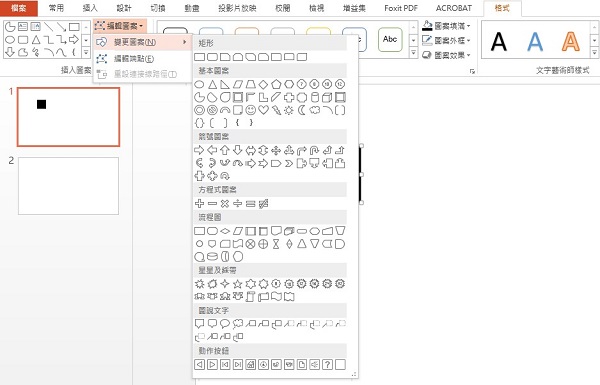Image resolution: width=600 pixels, height=385 pixels.
Task: Select the sun shape
Action: pos(289,110)
